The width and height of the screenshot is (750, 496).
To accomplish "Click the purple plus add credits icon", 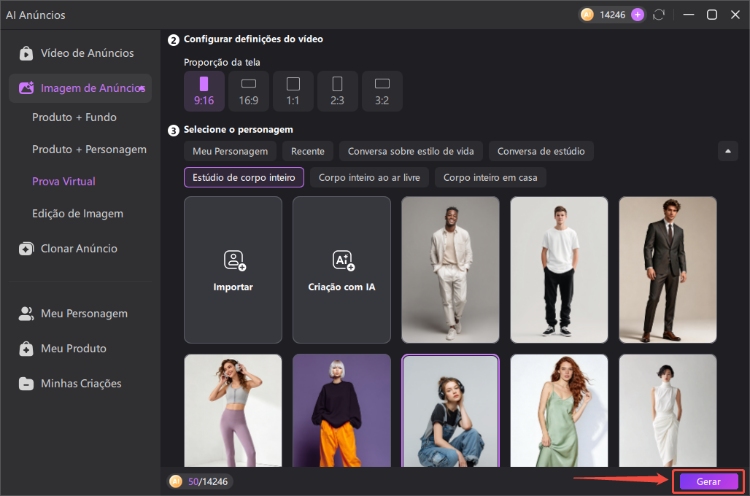I will 637,15.
